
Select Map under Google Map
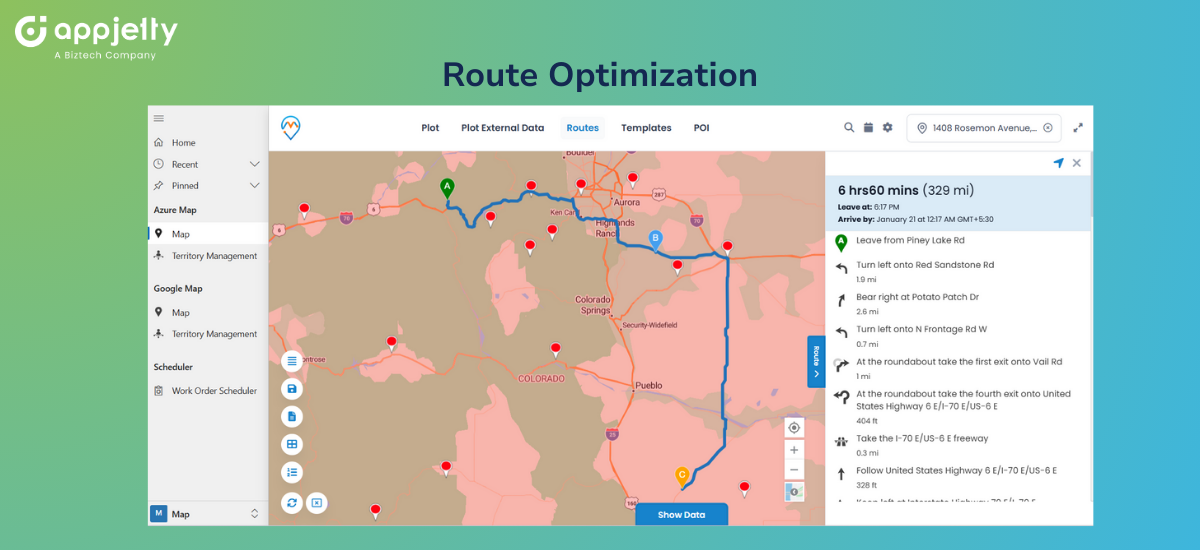[208, 312]
